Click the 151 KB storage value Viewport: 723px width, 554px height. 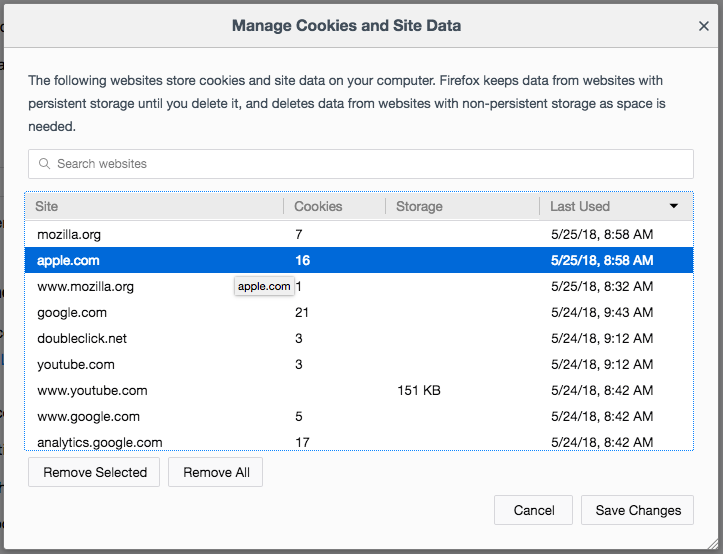coord(419,390)
